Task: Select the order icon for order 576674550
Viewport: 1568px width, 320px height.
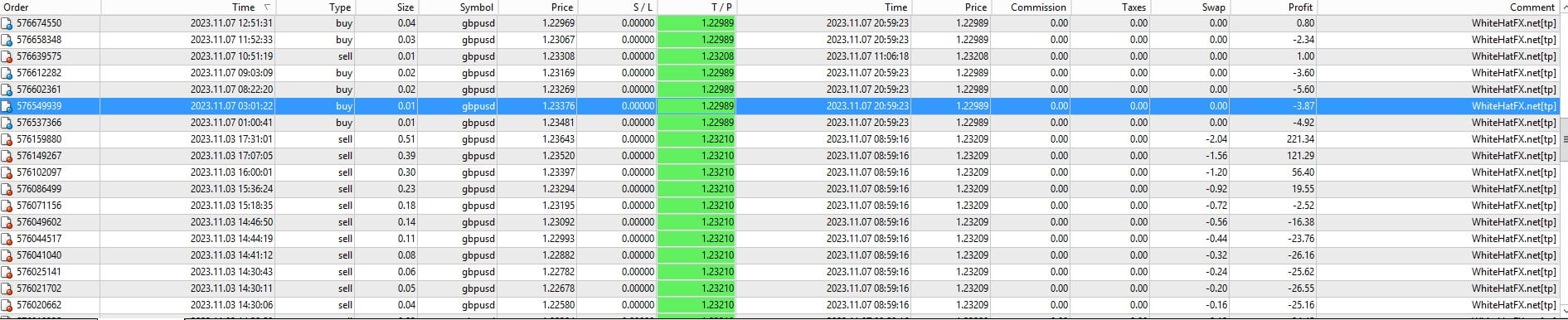Action: pos(7,23)
